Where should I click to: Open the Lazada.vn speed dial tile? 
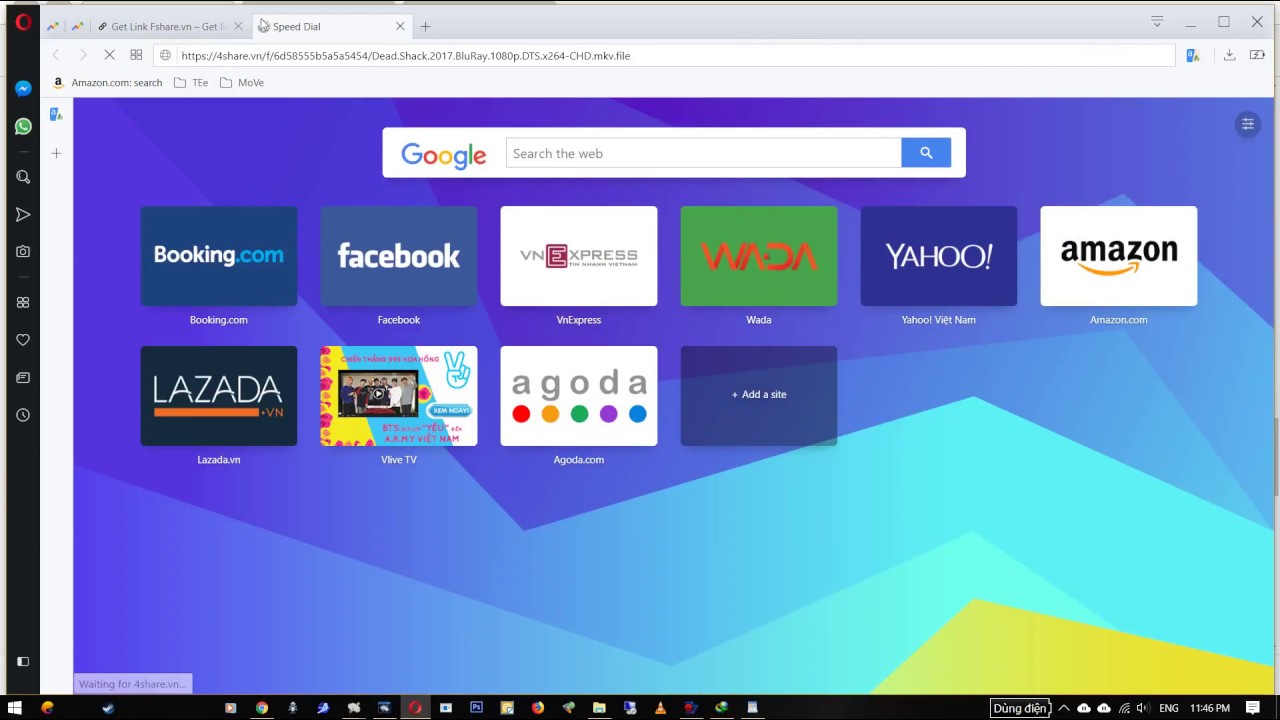(219, 396)
